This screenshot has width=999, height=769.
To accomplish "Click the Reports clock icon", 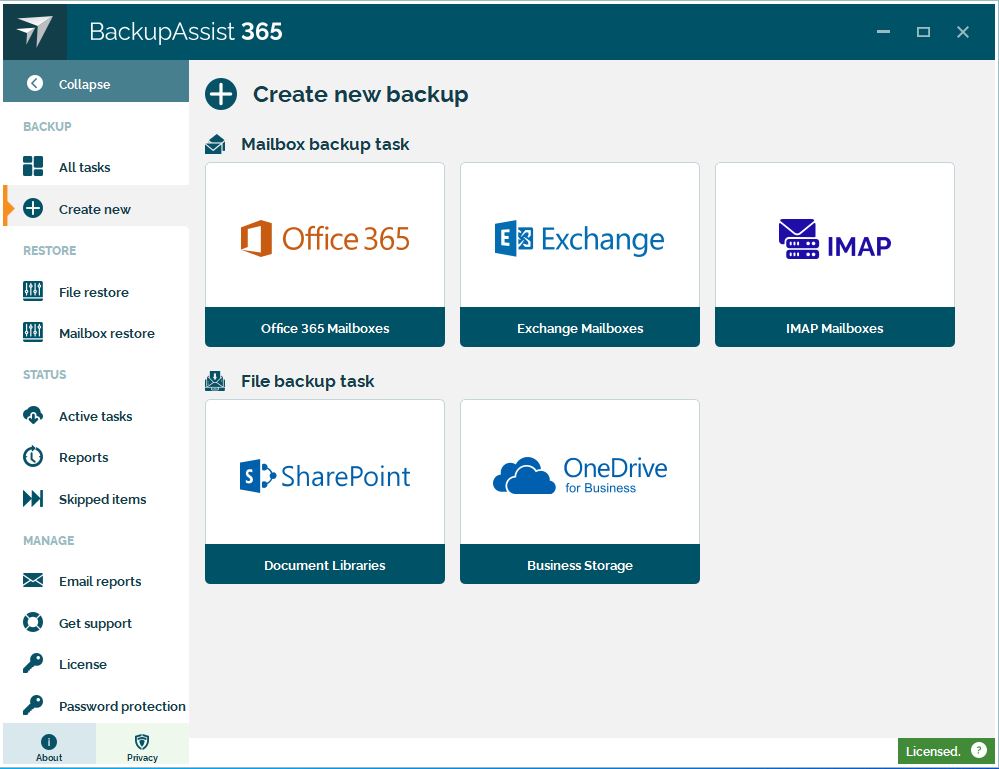I will tap(33, 457).
